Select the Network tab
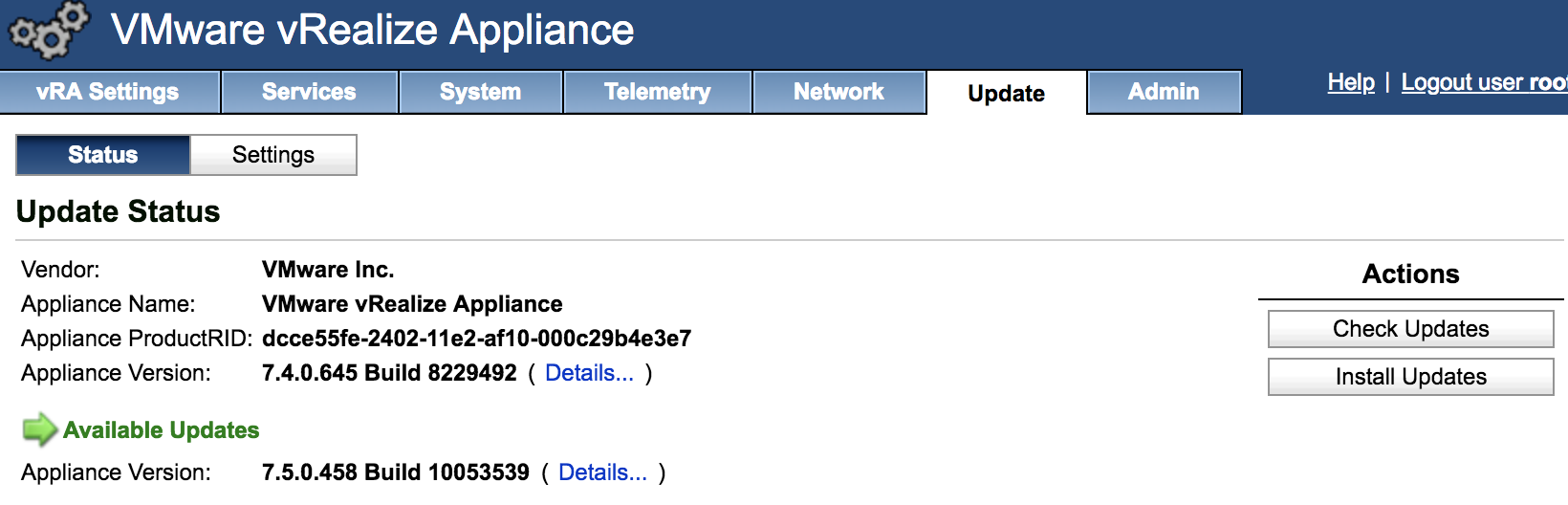The height and width of the screenshot is (505, 1568). tap(838, 92)
